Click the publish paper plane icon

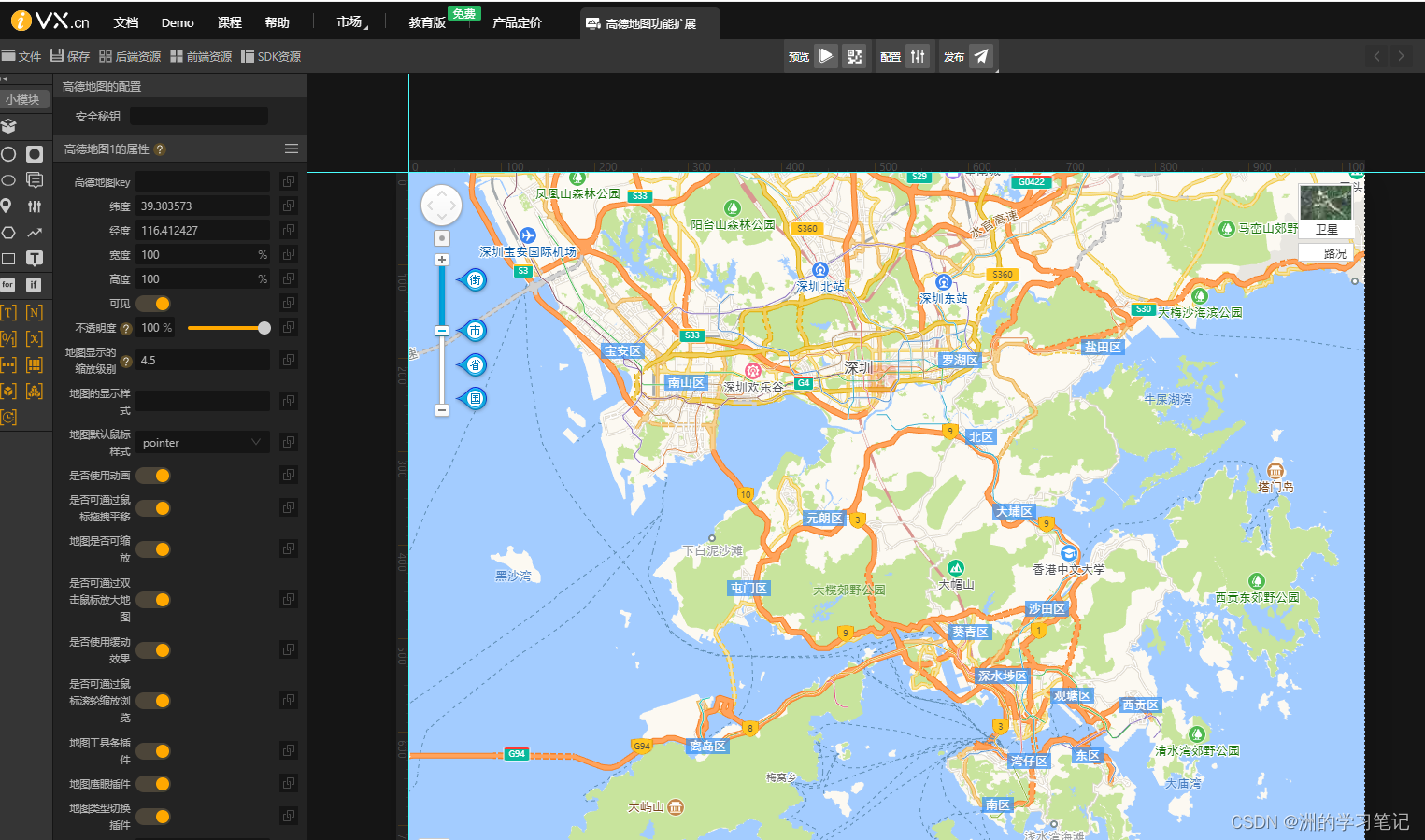(981, 56)
